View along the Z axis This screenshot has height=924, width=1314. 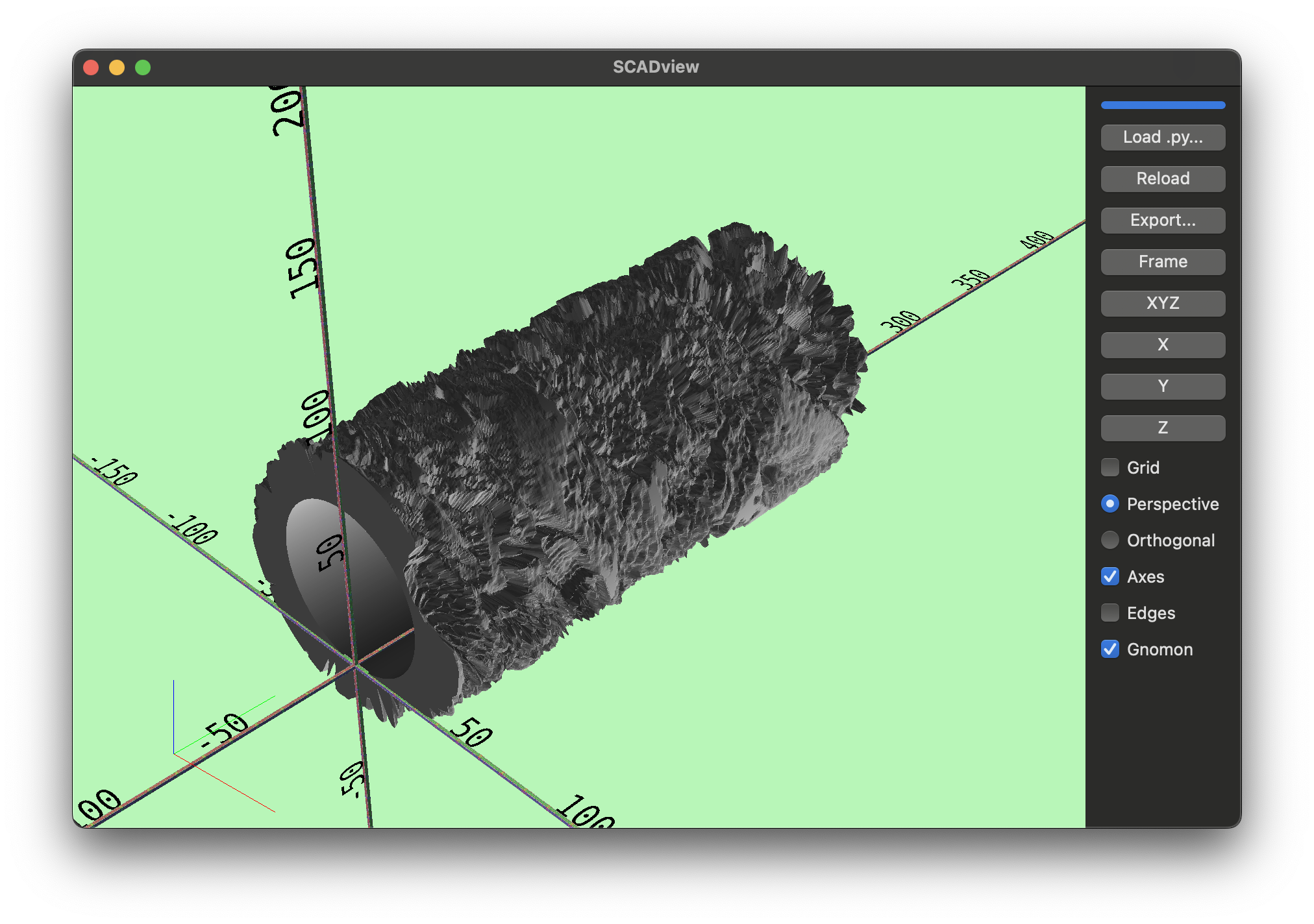[1163, 428]
